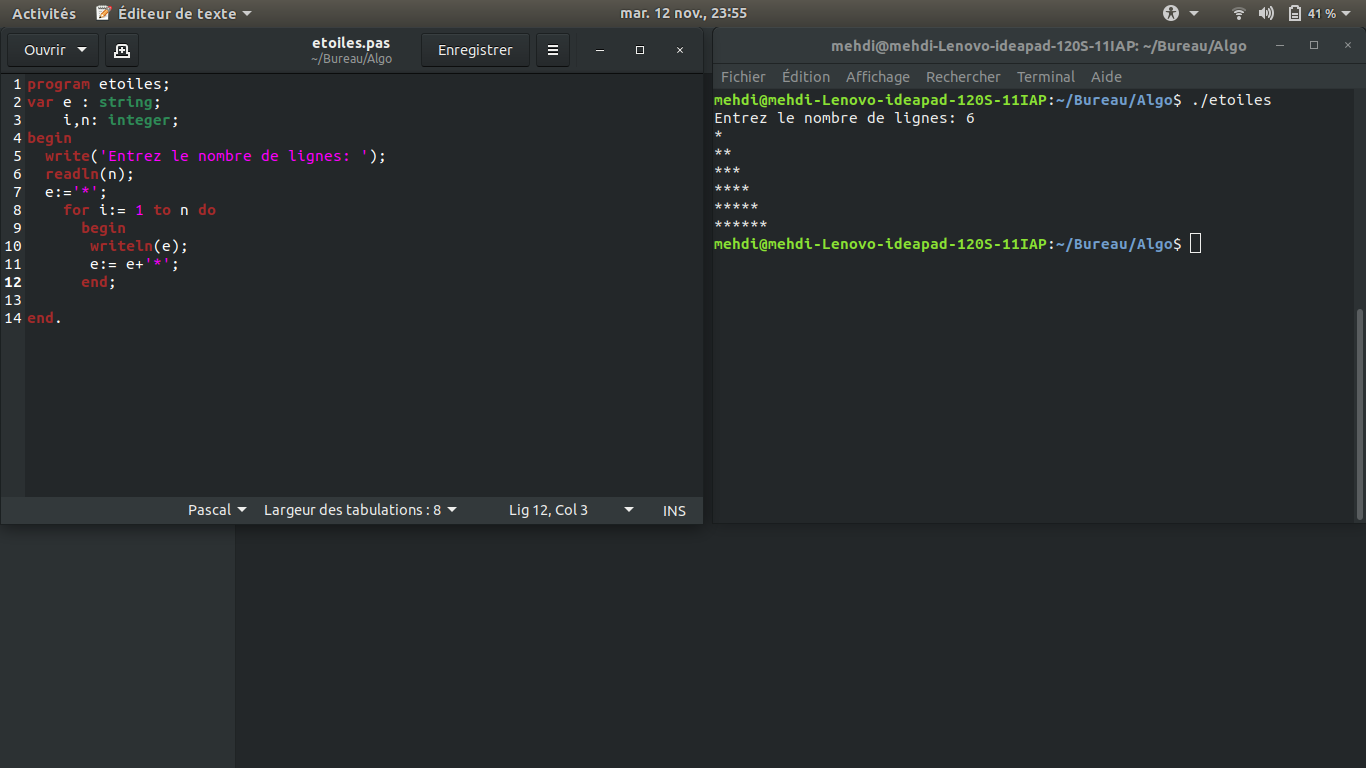Click 'Entrez le nombre de lignes: 6' output
This screenshot has height=768, width=1366.
pyautogui.click(x=844, y=118)
